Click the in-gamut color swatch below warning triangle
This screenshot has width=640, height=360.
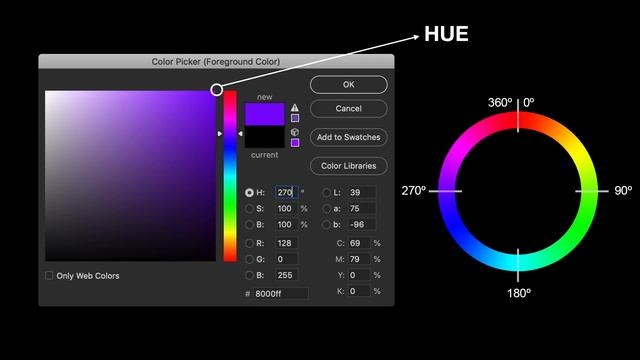(x=295, y=118)
